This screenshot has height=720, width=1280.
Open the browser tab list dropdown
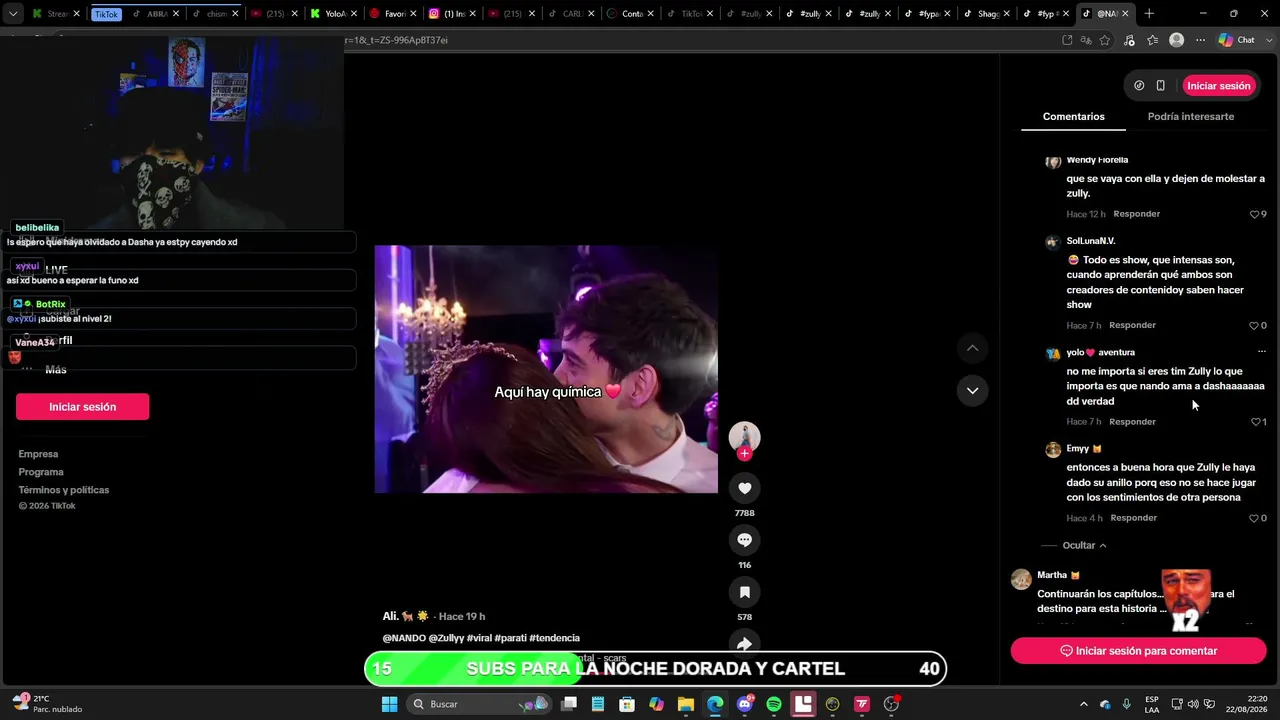click(x=13, y=14)
